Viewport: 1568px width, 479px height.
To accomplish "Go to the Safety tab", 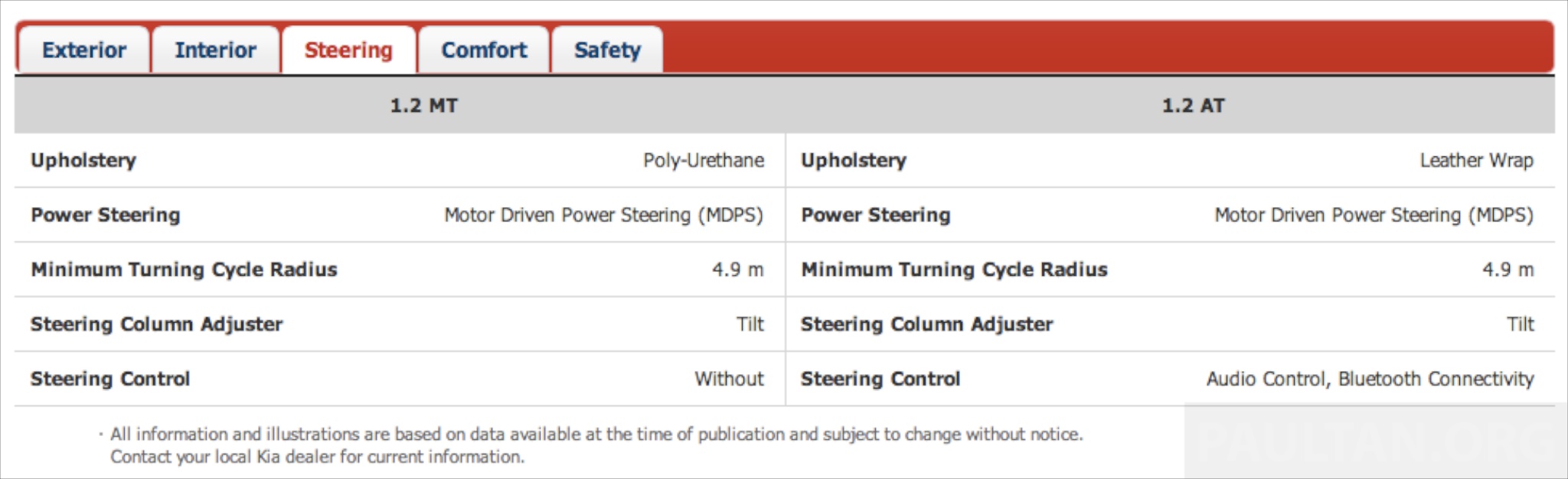I will click(x=607, y=51).
